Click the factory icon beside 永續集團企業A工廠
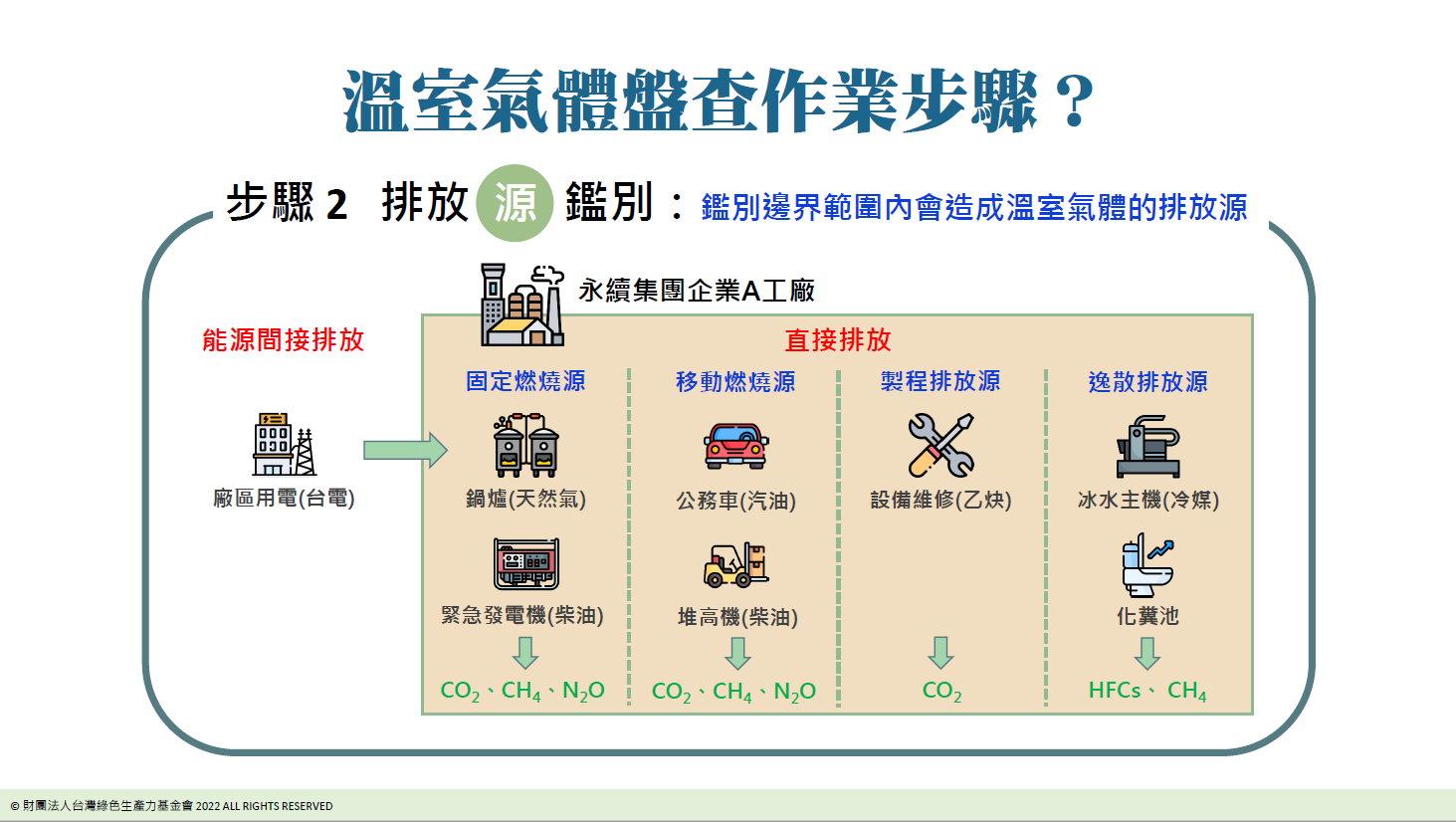The width and height of the screenshot is (1456, 822). 521,306
